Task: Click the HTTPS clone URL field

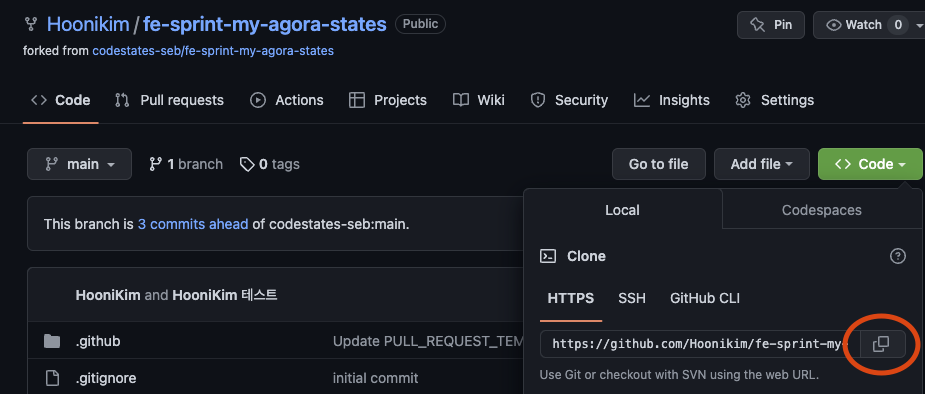Action: (700, 344)
